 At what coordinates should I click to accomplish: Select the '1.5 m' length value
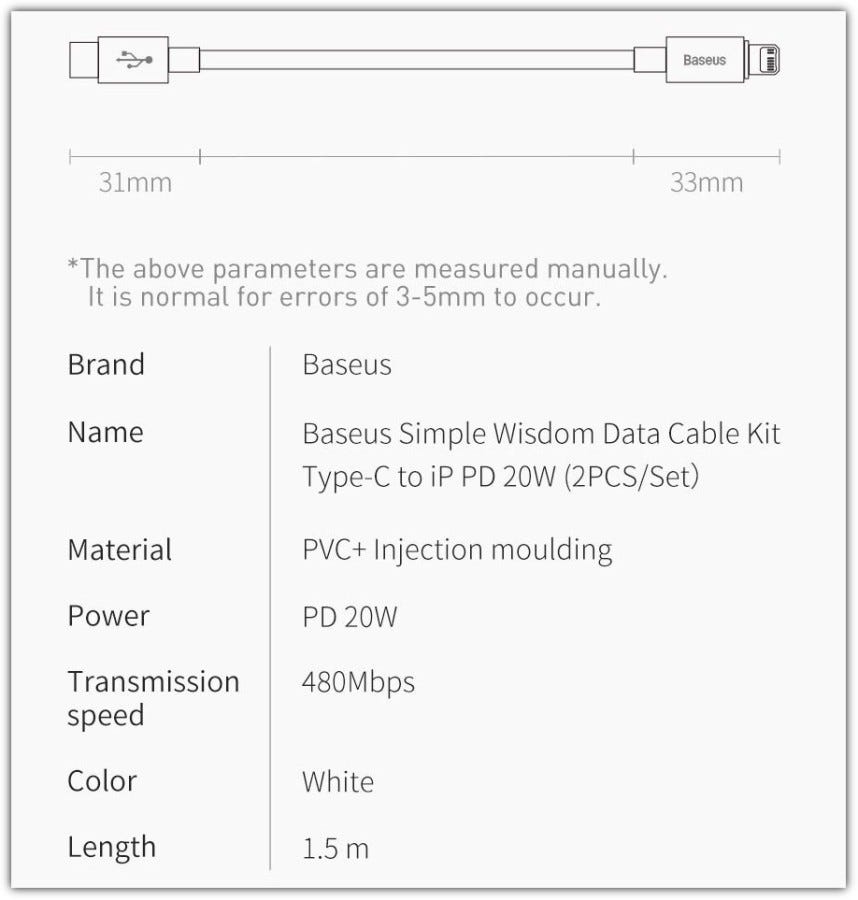[x=335, y=850]
